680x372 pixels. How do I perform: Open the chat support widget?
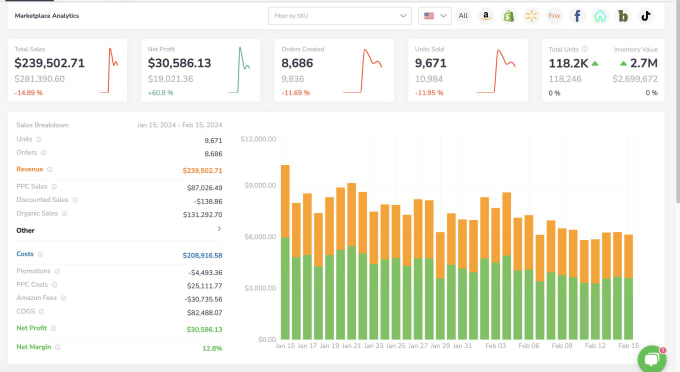point(652,359)
